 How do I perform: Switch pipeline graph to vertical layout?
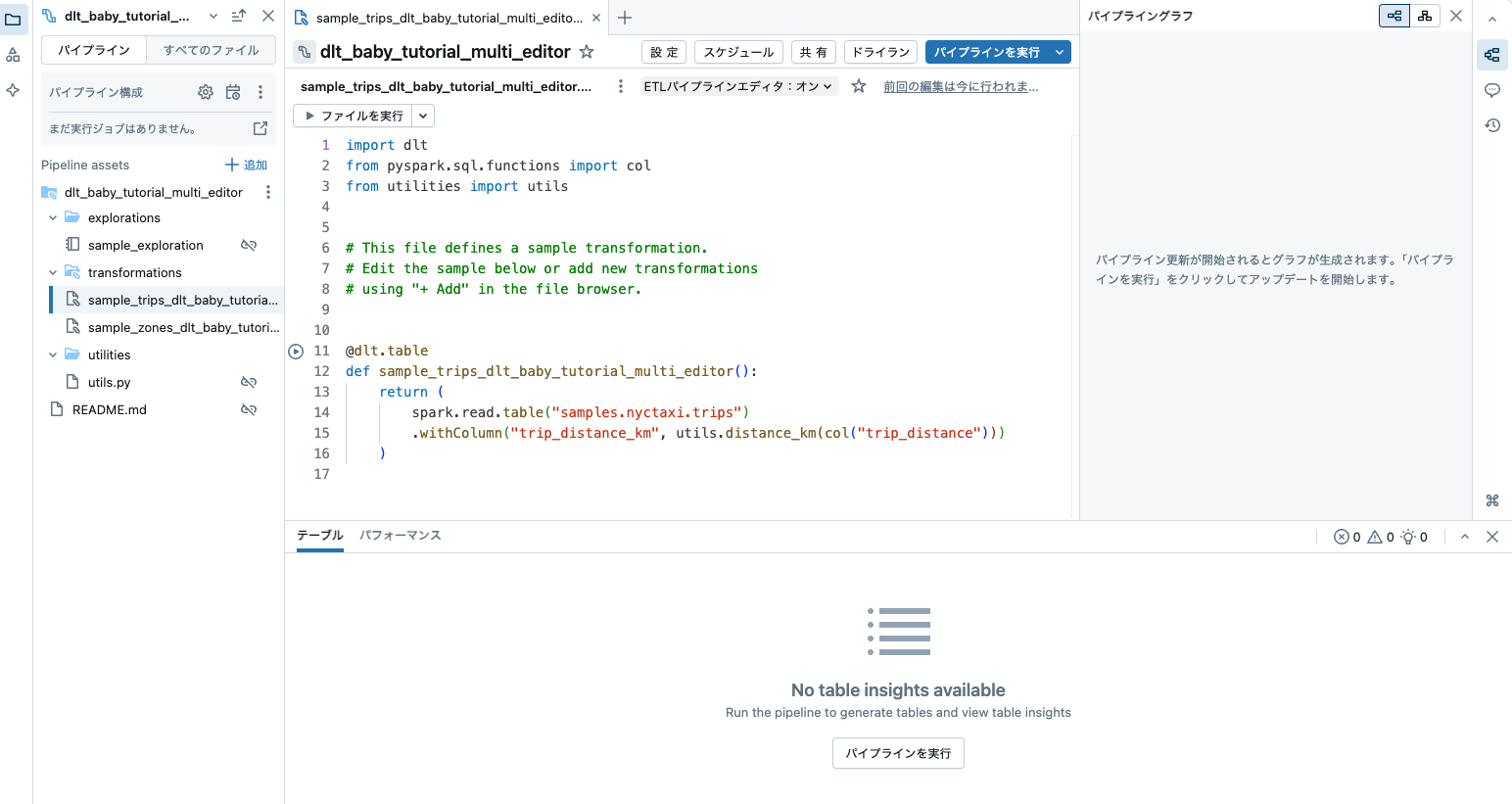1425,16
